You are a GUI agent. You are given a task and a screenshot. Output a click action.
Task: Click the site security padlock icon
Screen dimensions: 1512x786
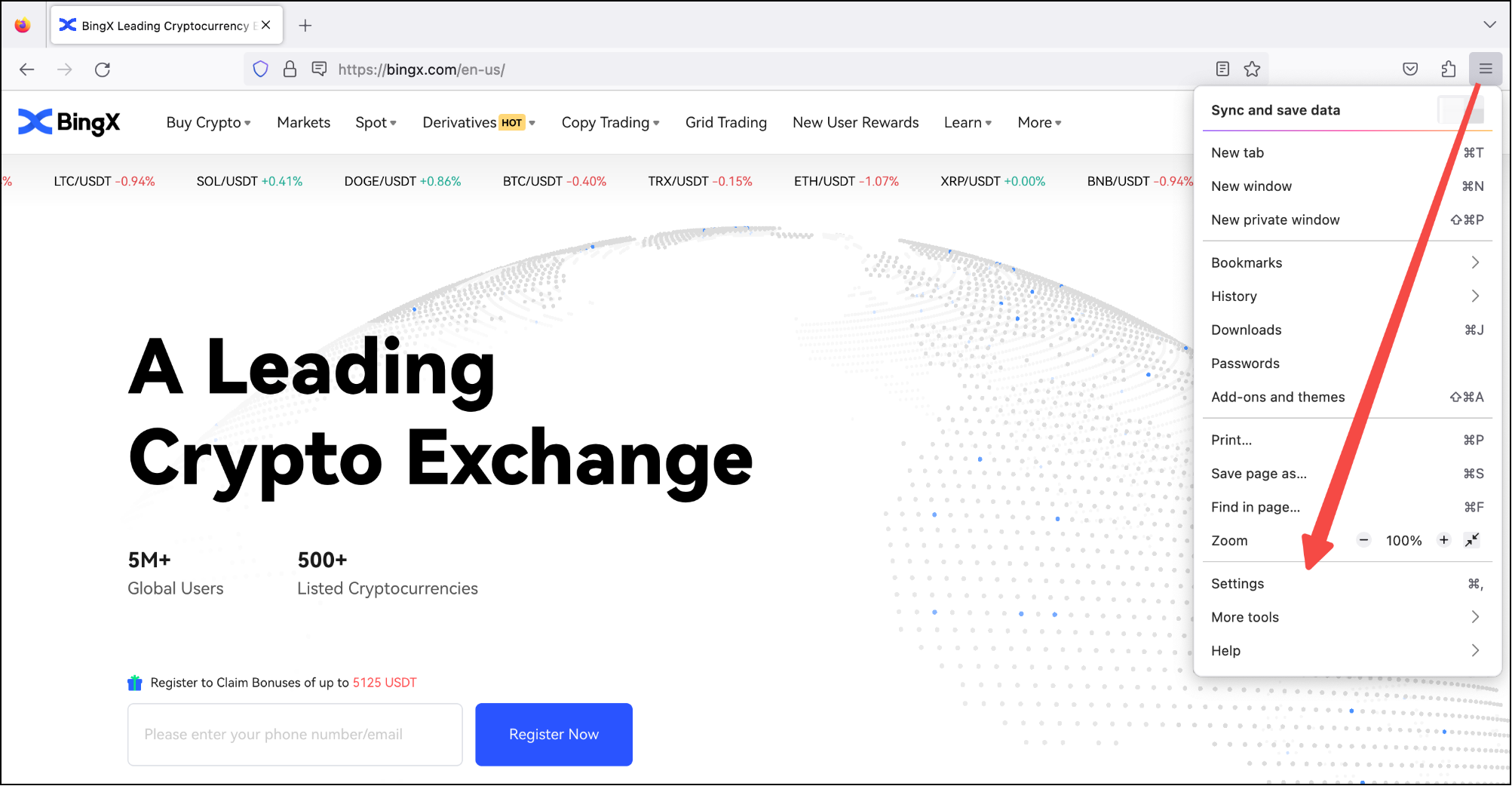290,69
